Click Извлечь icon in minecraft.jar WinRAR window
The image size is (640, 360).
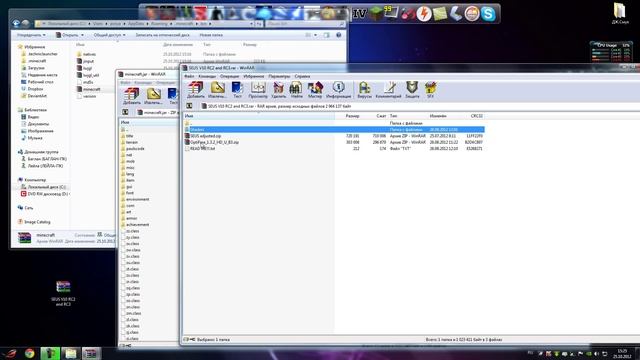coord(153,96)
